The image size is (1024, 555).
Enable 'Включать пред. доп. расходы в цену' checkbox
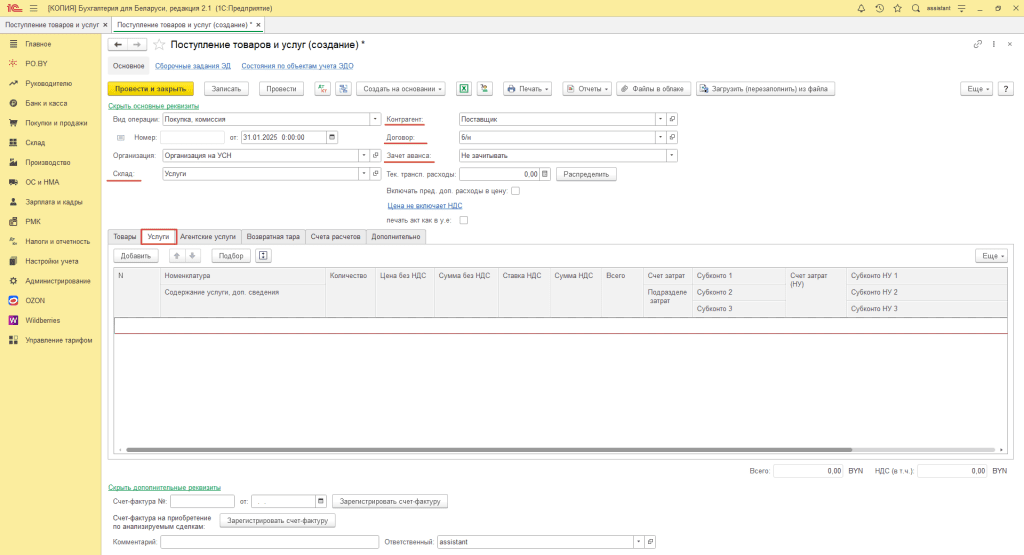tap(515, 190)
